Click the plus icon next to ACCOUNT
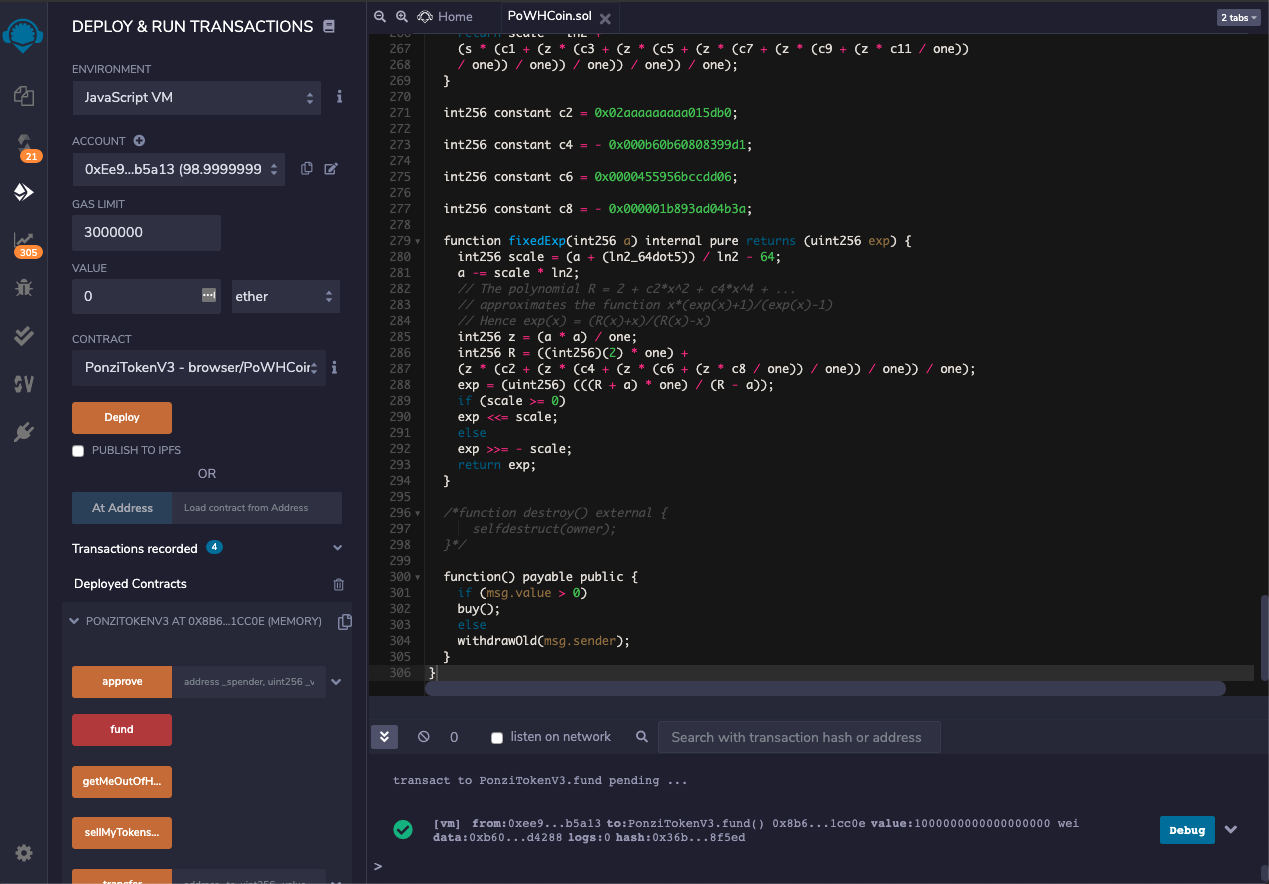This screenshot has height=884, width=1269. [139, 141]
